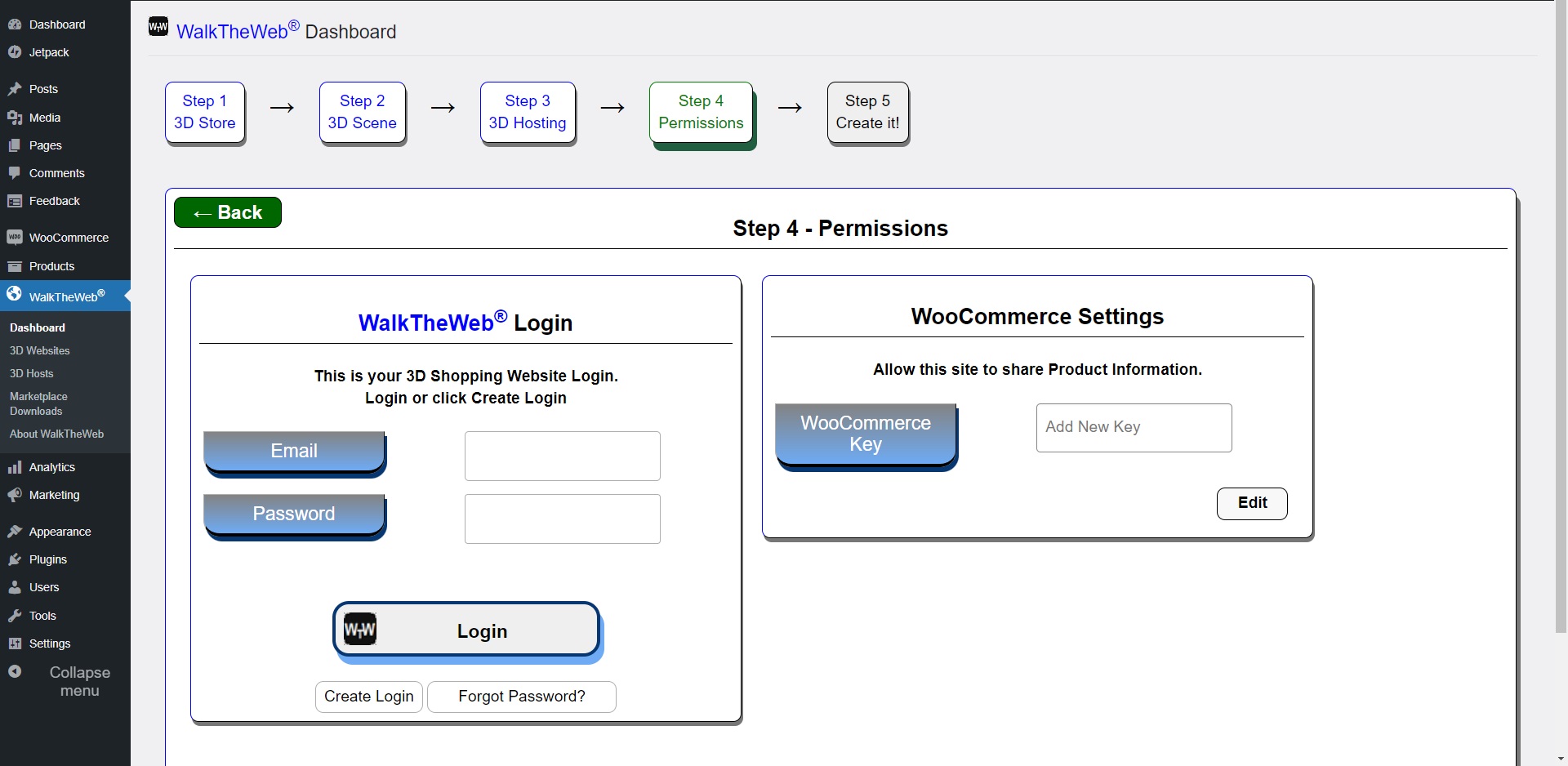This screenshot has width=1568, height=766.
Task: Click the Create Login button
Action: click(369, 697)
